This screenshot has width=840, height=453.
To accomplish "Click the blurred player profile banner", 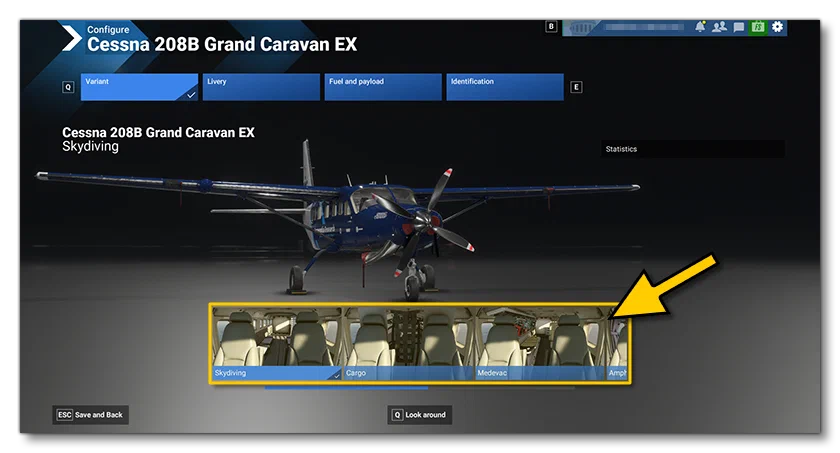I will point(627,27).
